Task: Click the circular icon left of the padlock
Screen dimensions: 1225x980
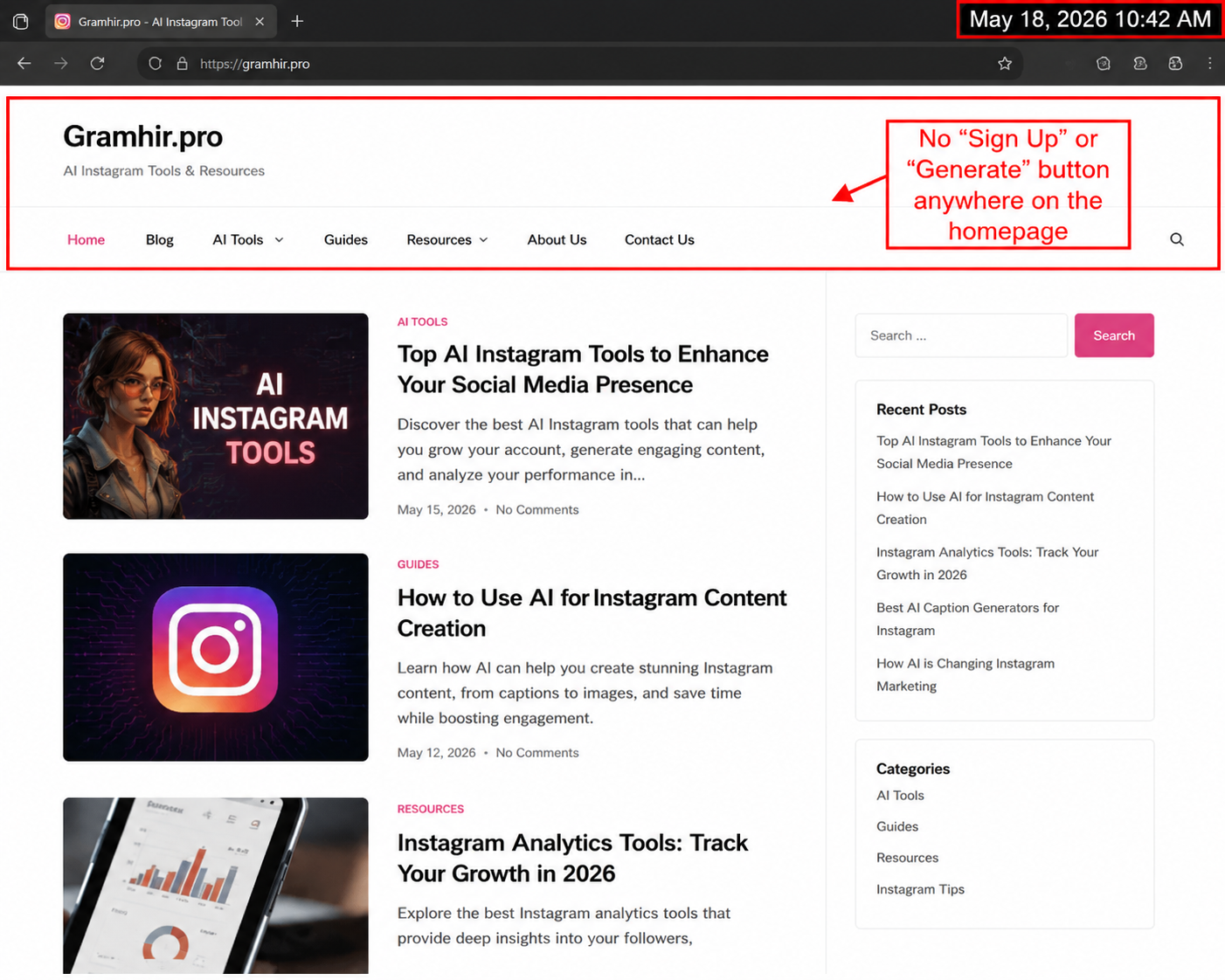Action: coord(155,64)
